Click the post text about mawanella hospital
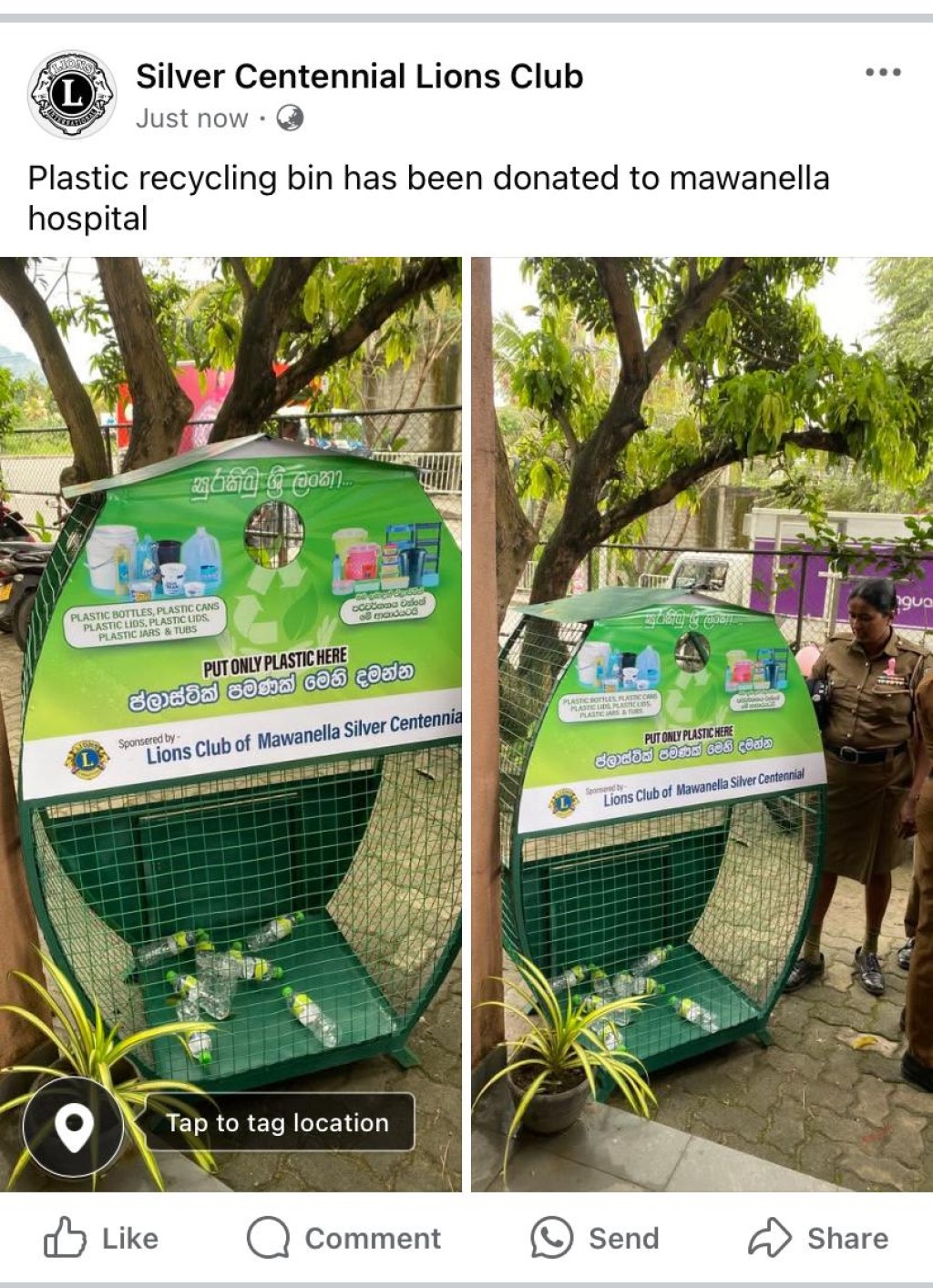This screenshot has height=1288, width=933. [x=428, y=198]
